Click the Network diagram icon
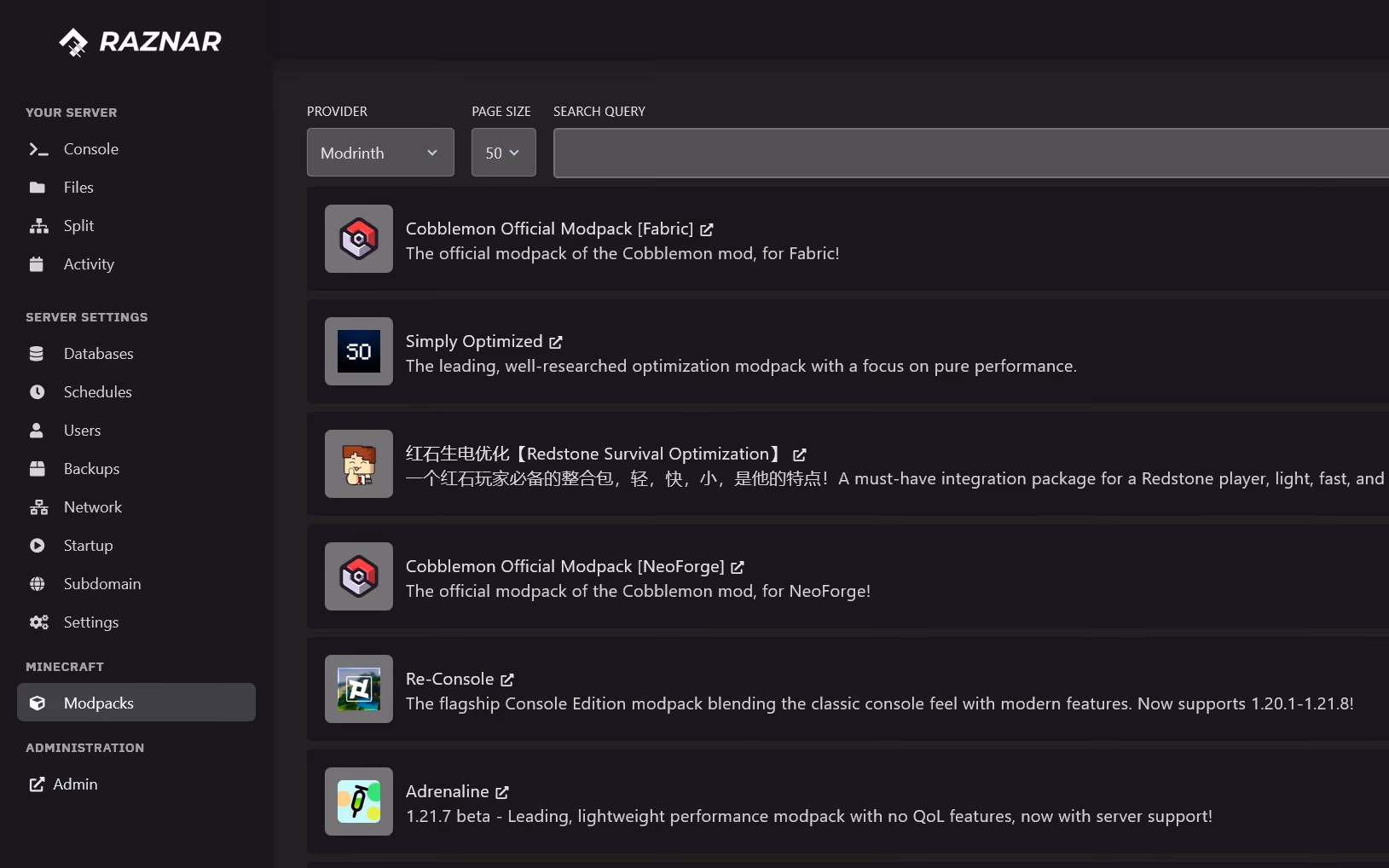Image resolution: width=1389 pixels, height=868 pixels. [x=38, y=507]
